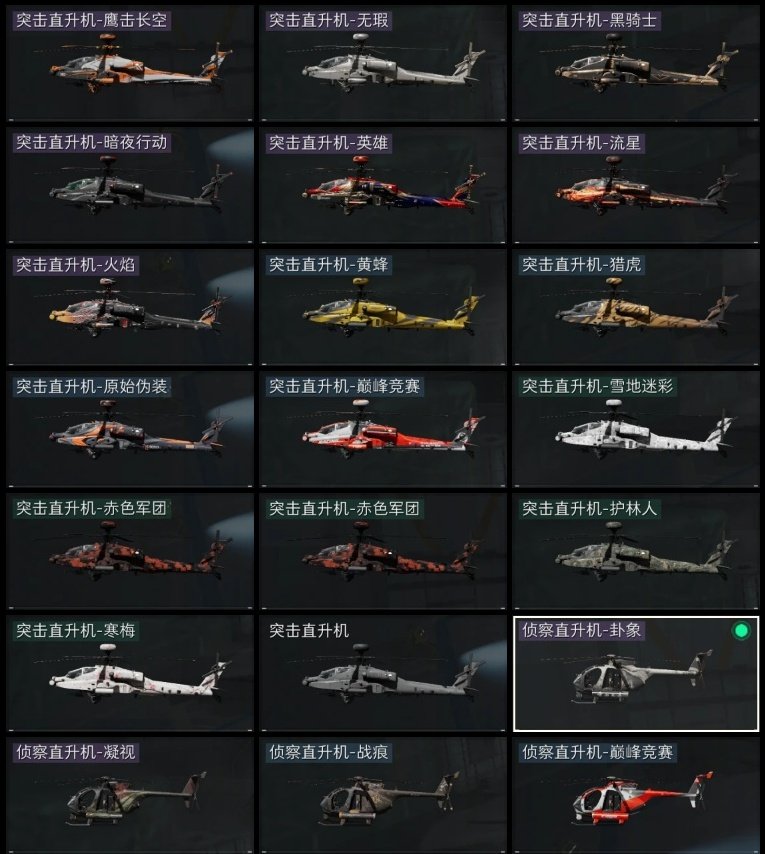The image size is (765, 854).
Task: Pick the red 侦察直升机-巅峰竞赛 skin
Action: pos(636,795)
